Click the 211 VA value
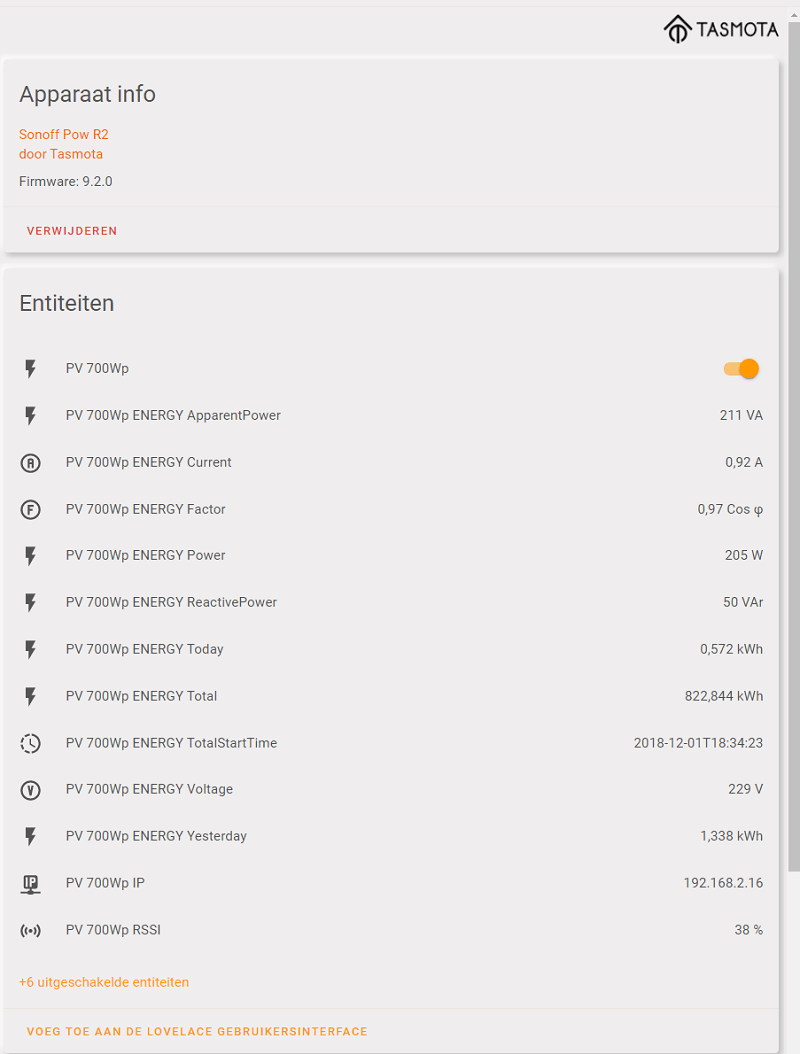The width and height of the screenshot is (800, 1054). point(742,415)
